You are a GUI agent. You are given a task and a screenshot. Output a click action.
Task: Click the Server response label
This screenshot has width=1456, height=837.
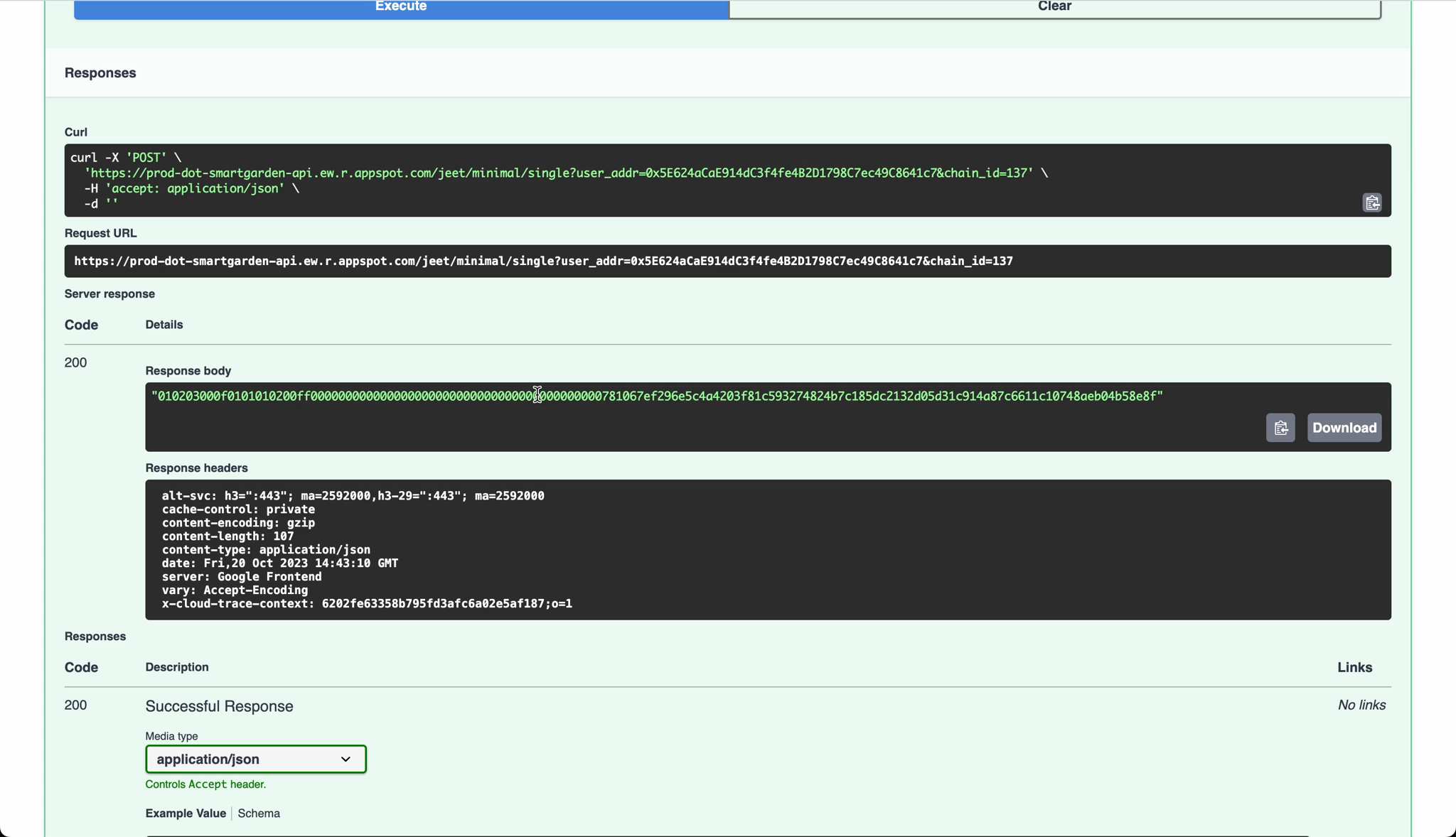coord(109,294)
